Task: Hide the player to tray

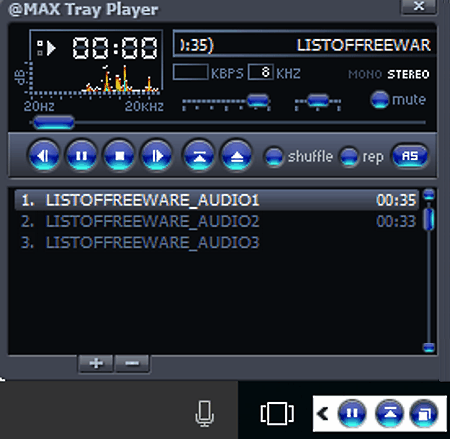Action: pyautogui.click(x=199, y=156)
